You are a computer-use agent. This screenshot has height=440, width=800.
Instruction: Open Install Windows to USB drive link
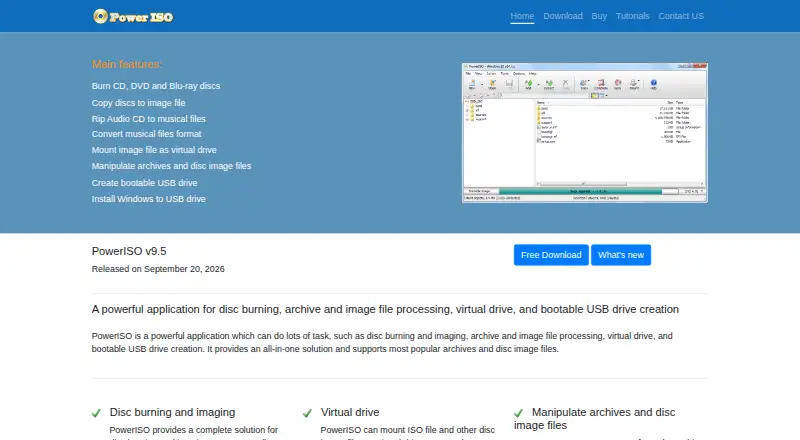point(148,199)
